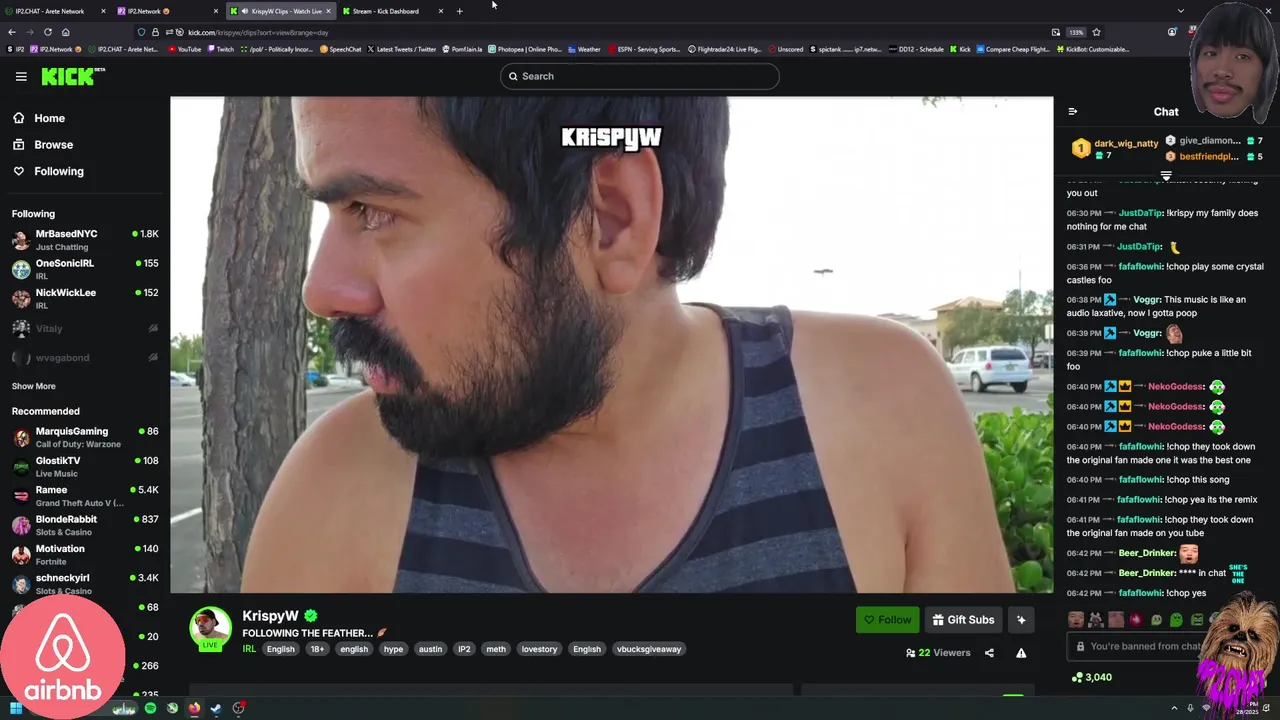Open the DD12 - Schedule bookmark
The height and width of the screenshot is (720, 1280).
coord(917,49)
